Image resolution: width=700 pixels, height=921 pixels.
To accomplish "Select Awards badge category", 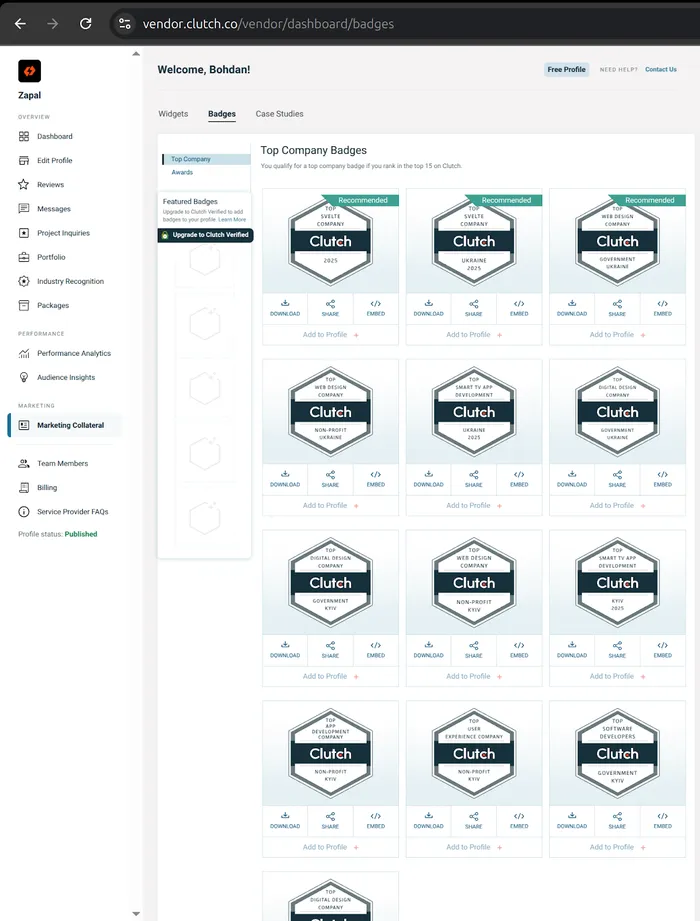I will pos(182,172).
